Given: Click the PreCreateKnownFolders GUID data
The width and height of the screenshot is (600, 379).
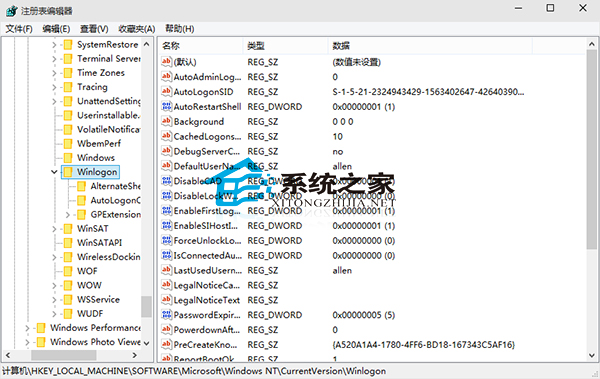Looking at the screenshot, I should tap(424, 345).
